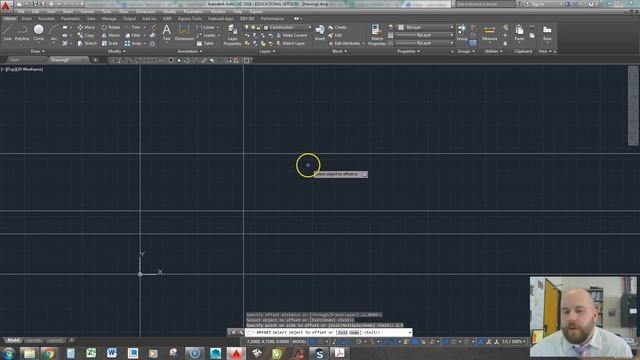Click the Table annotation tool

[x=205, y=43]
